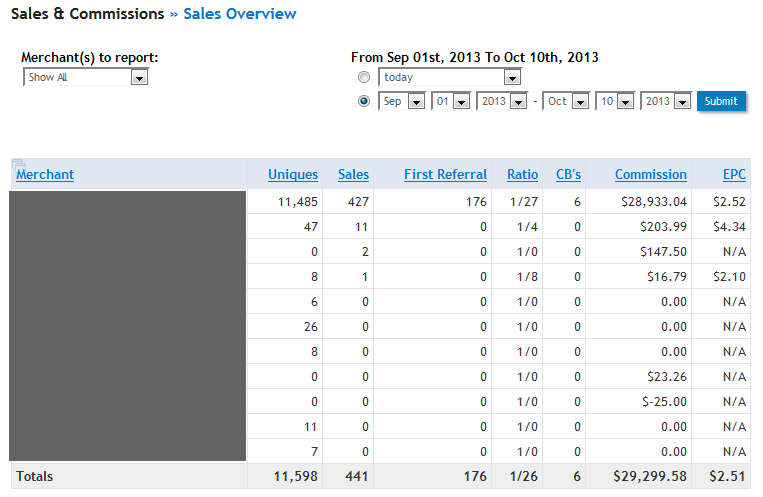
Task: Click the First Referral column header
Action: tap(445, 174)
